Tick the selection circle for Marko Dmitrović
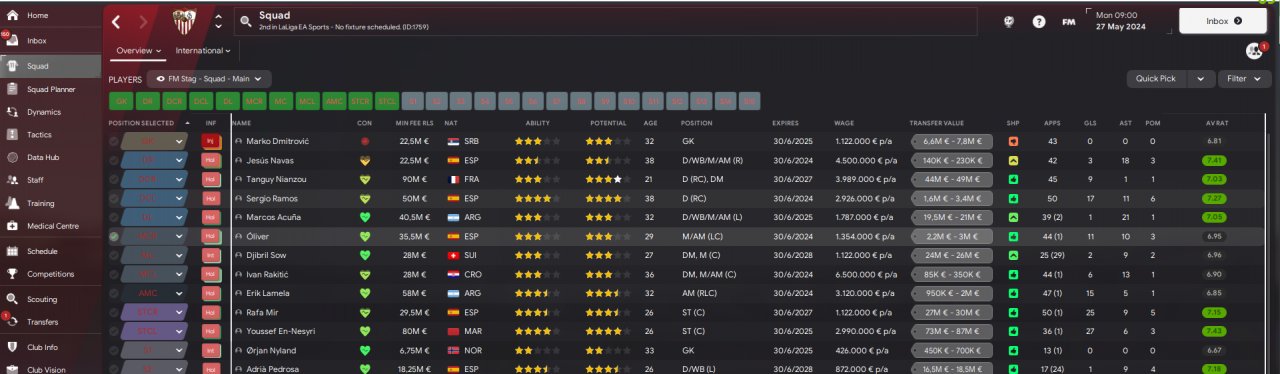1280x374 pixels. coord(114,141)
